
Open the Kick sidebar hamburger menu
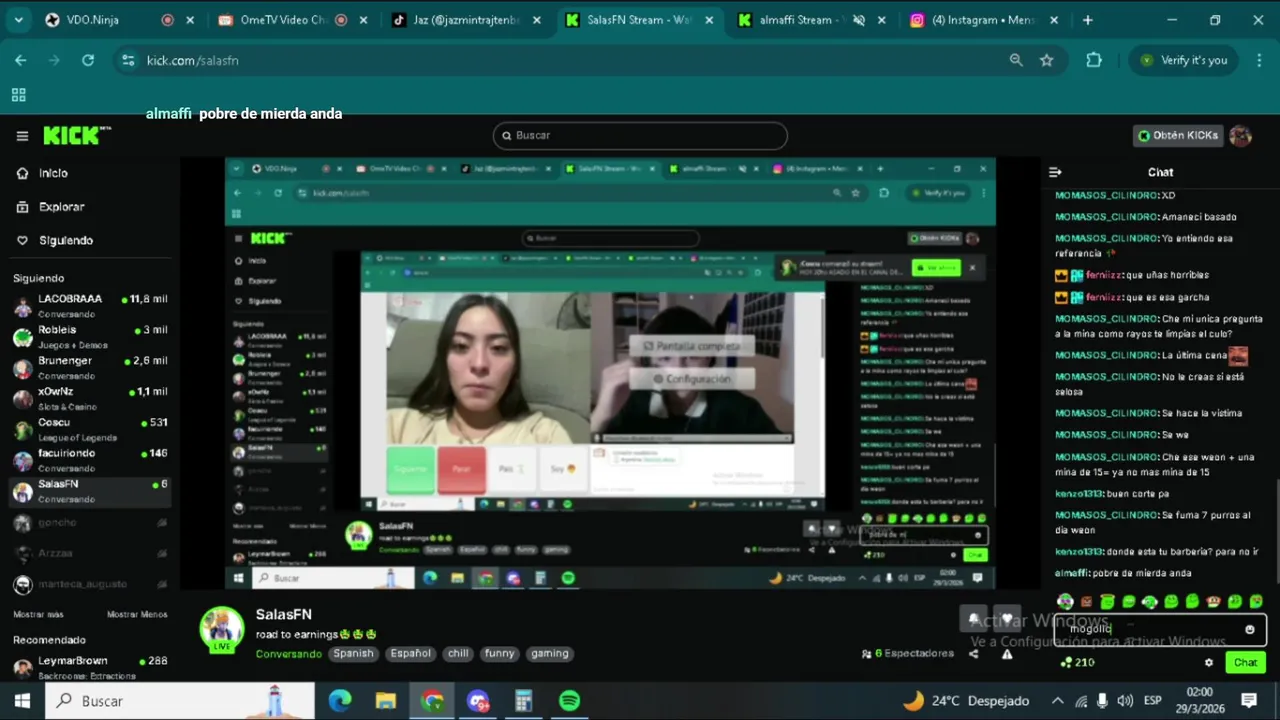tap(22, 136)
